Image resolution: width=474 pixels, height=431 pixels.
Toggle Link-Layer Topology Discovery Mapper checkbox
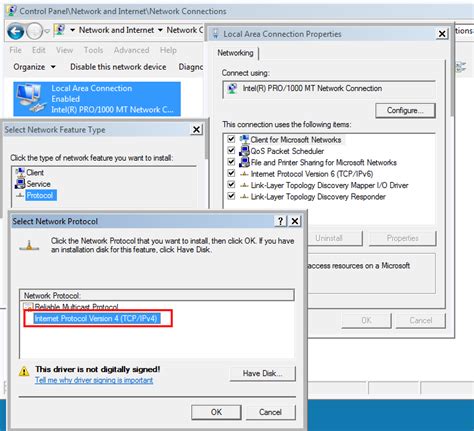pyautogui.click(x=231, y=184)
